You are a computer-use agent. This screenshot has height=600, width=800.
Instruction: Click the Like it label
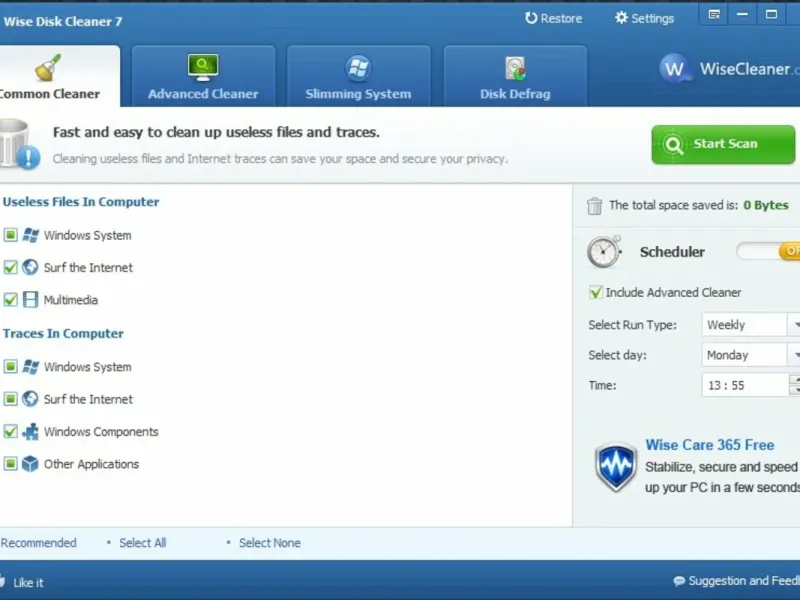pyautogui.click(x=29, y=583)
